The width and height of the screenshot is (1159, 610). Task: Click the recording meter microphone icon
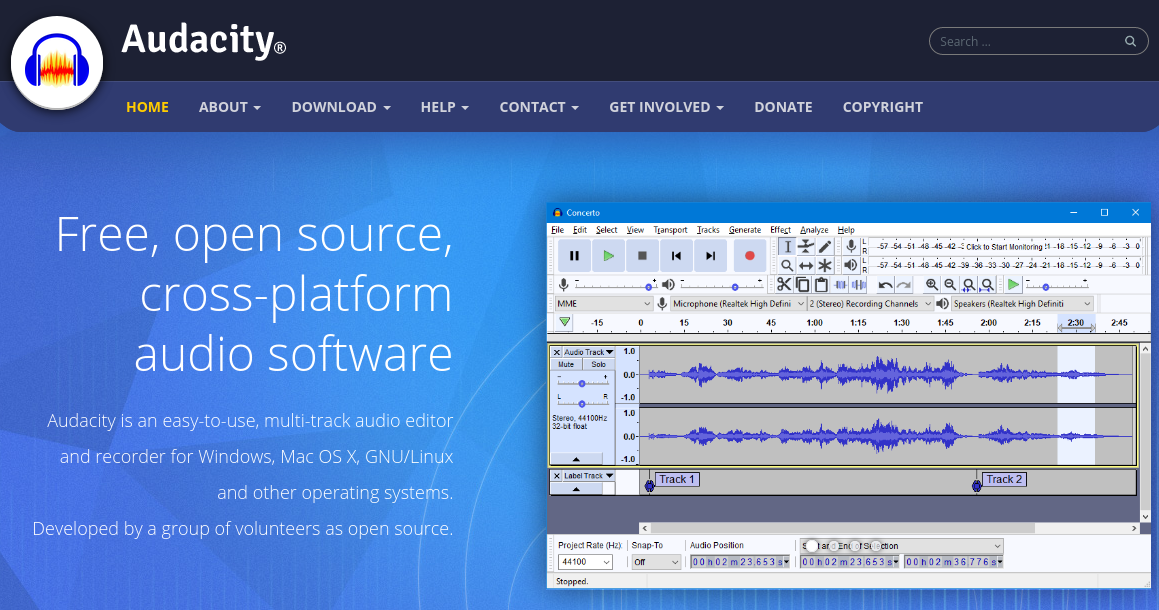(852, 245)
